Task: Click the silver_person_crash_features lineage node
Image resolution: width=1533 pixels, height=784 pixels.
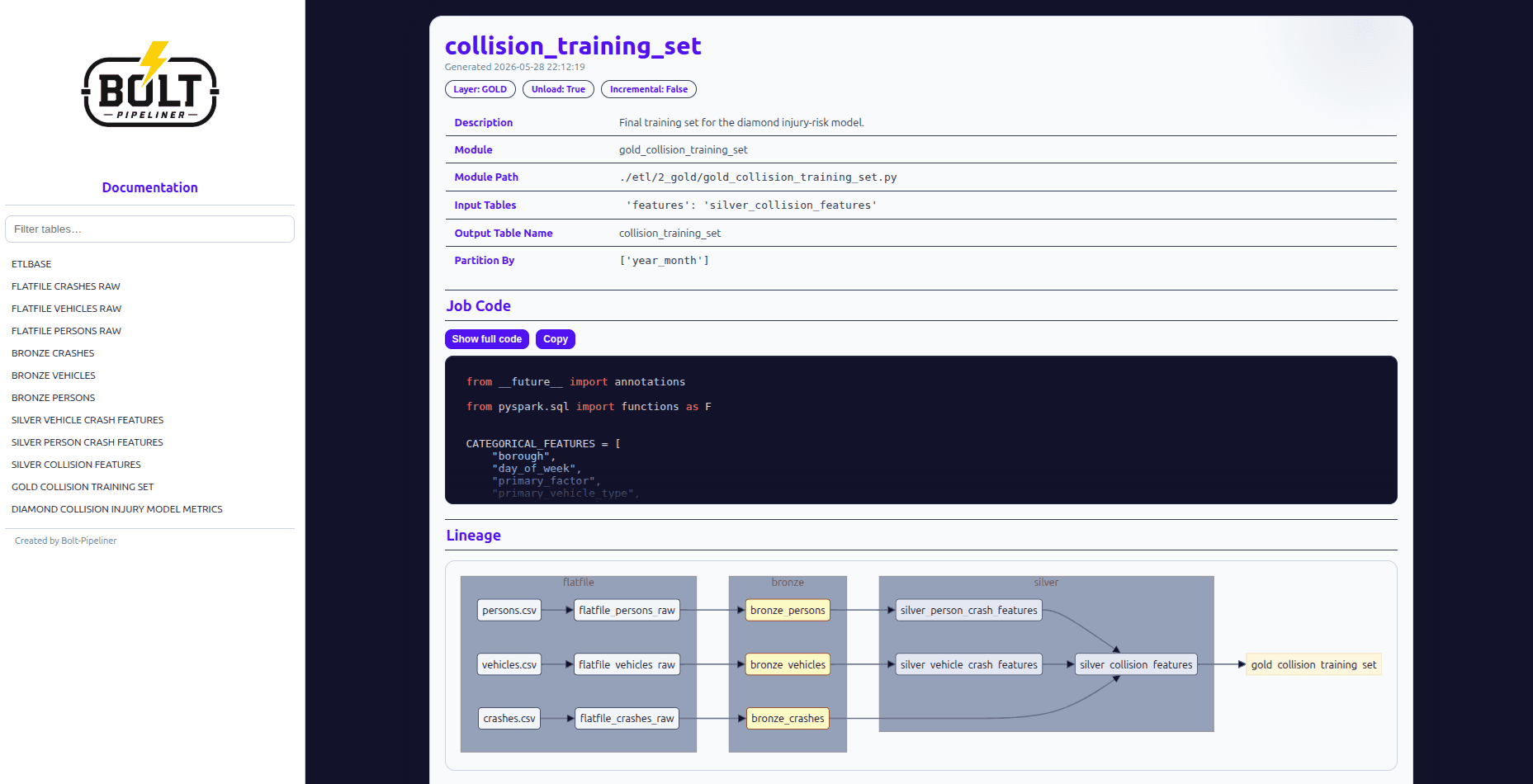Action: point(969,611)
